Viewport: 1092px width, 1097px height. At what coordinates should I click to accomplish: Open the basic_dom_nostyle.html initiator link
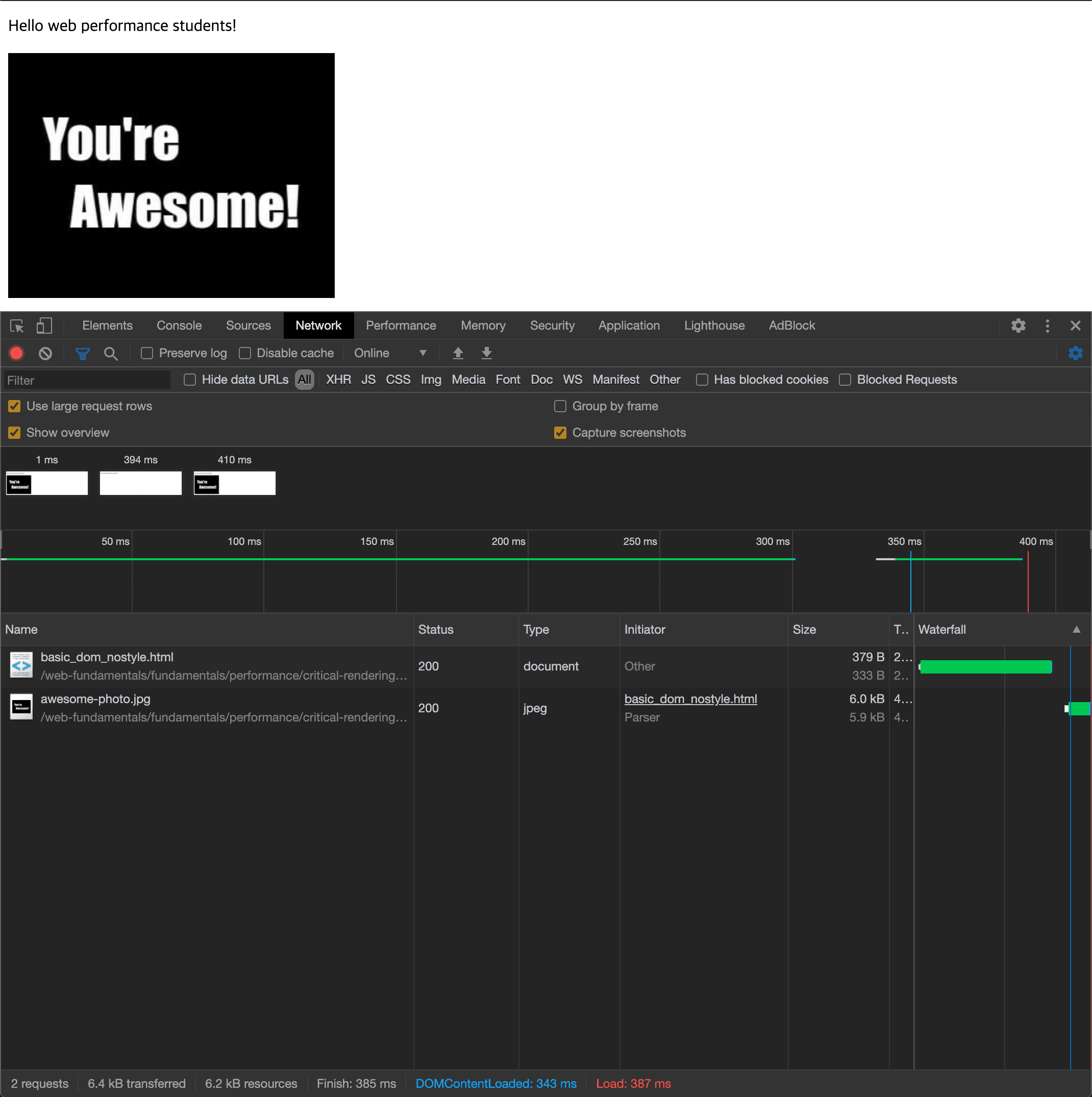point(690,699)
